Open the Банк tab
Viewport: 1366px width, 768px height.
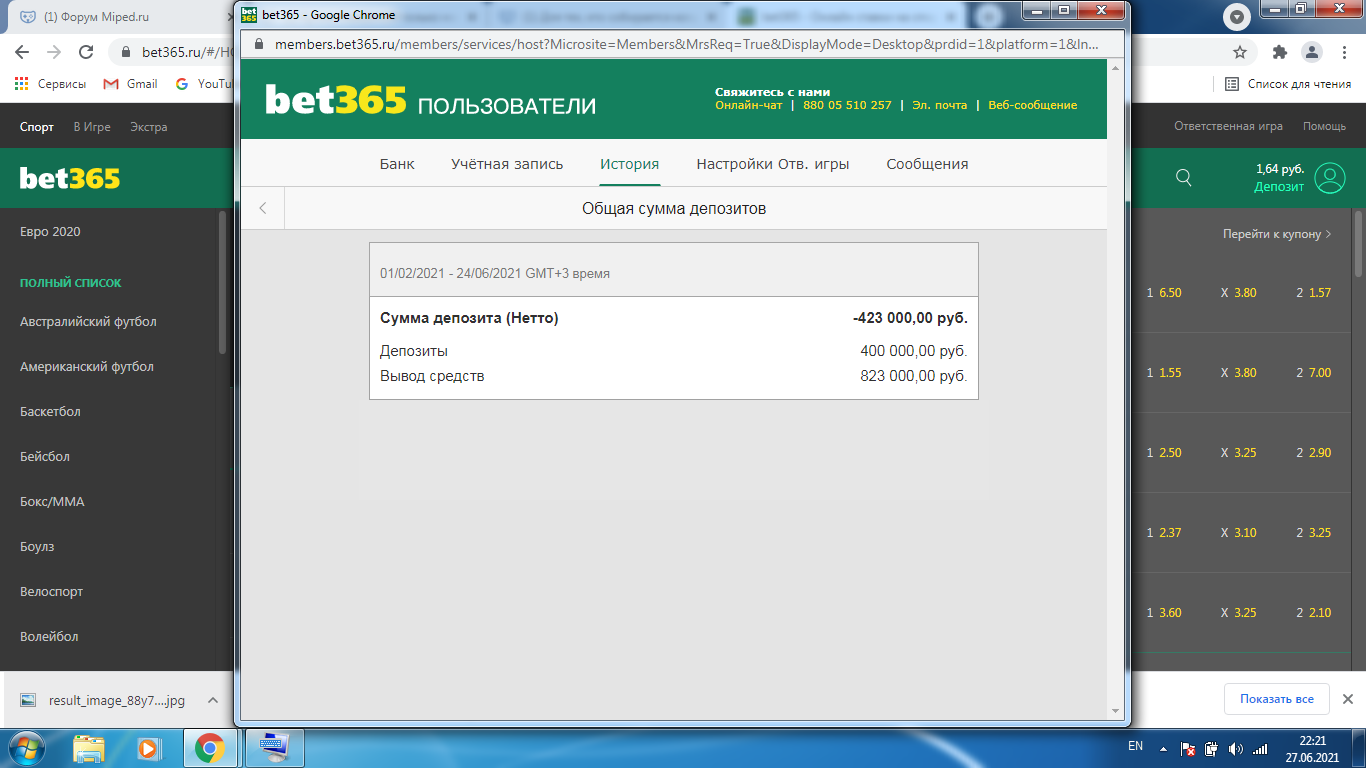pyautogui.click(x=397, y=164)
